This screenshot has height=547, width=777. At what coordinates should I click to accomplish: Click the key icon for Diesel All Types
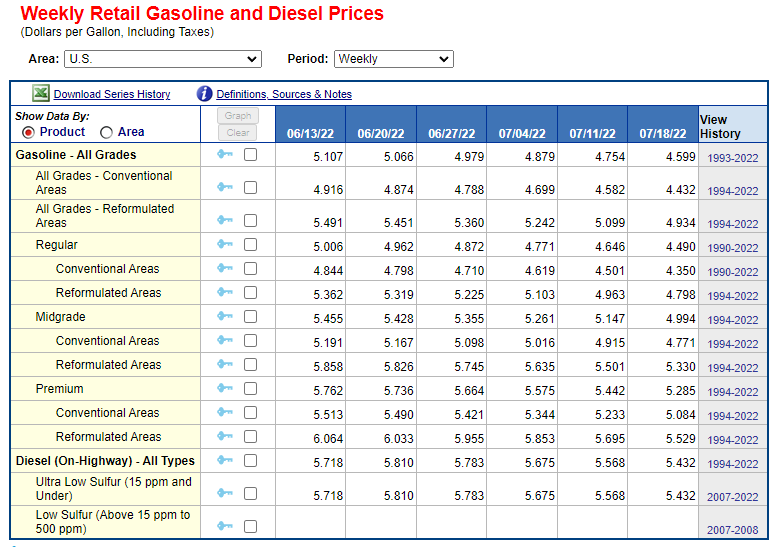pyautogui.click(x=225, y=461)
